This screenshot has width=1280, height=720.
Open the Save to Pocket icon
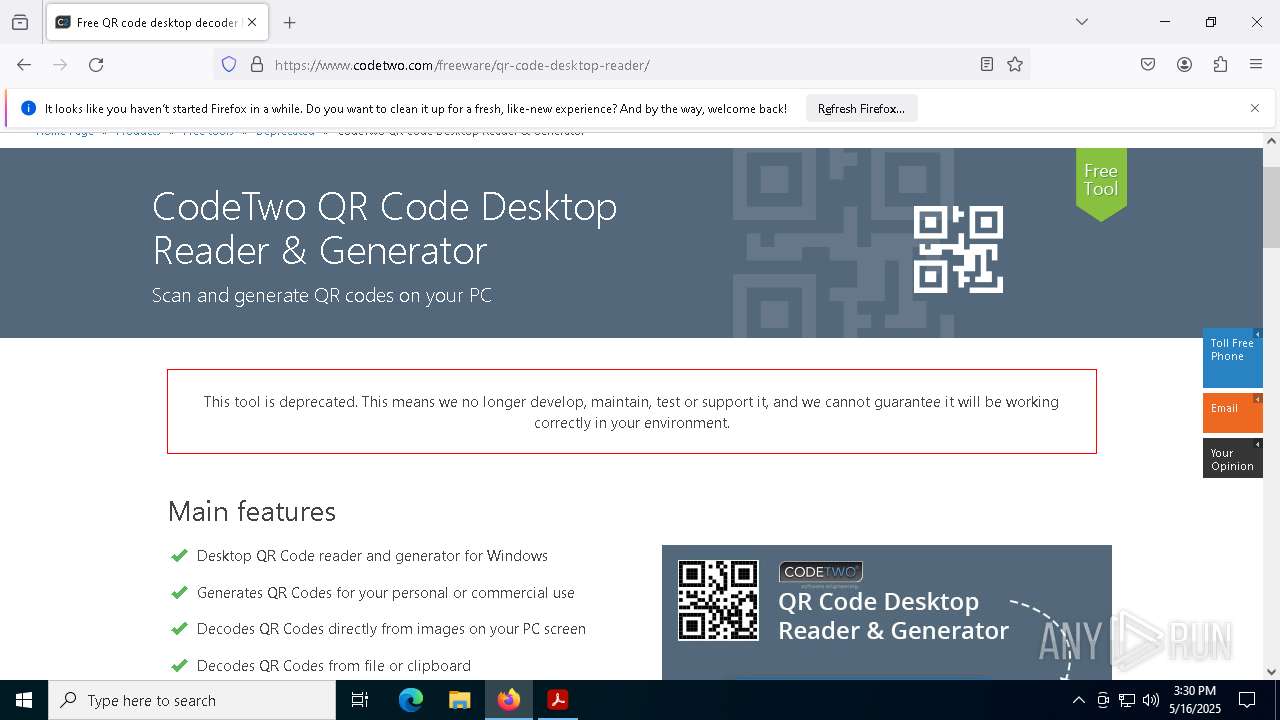[x=1148, y=65]
